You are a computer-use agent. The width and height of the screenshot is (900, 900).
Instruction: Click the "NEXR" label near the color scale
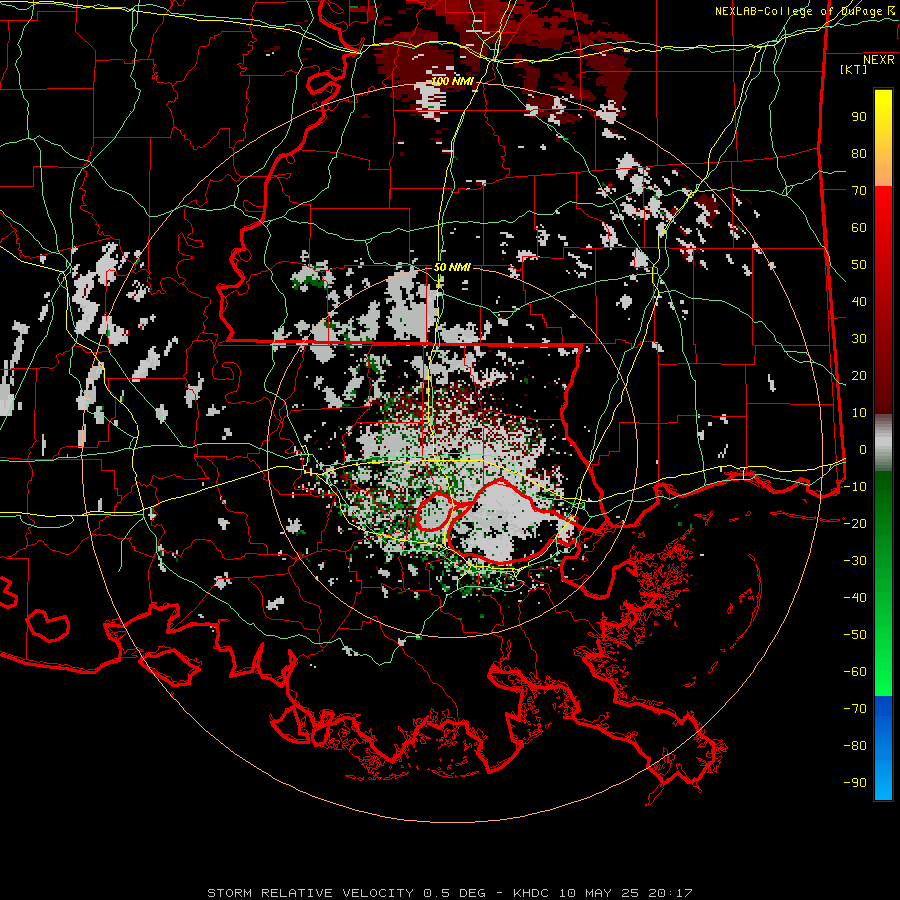tap(879, 60)
